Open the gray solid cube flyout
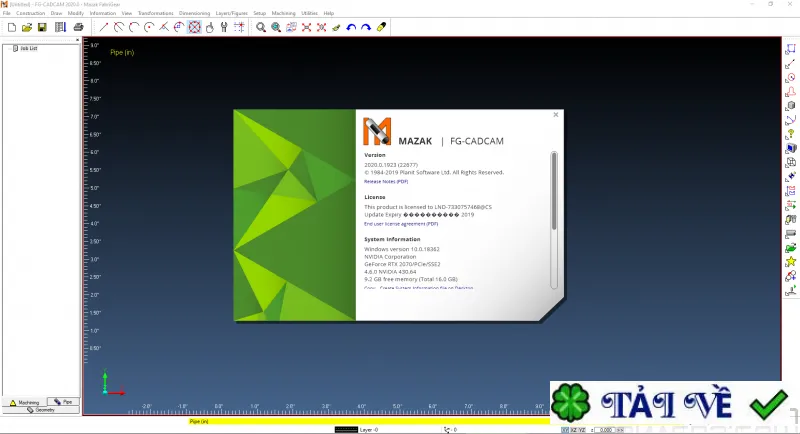Screen dimensions: 800x434 [x=790, y=106]
